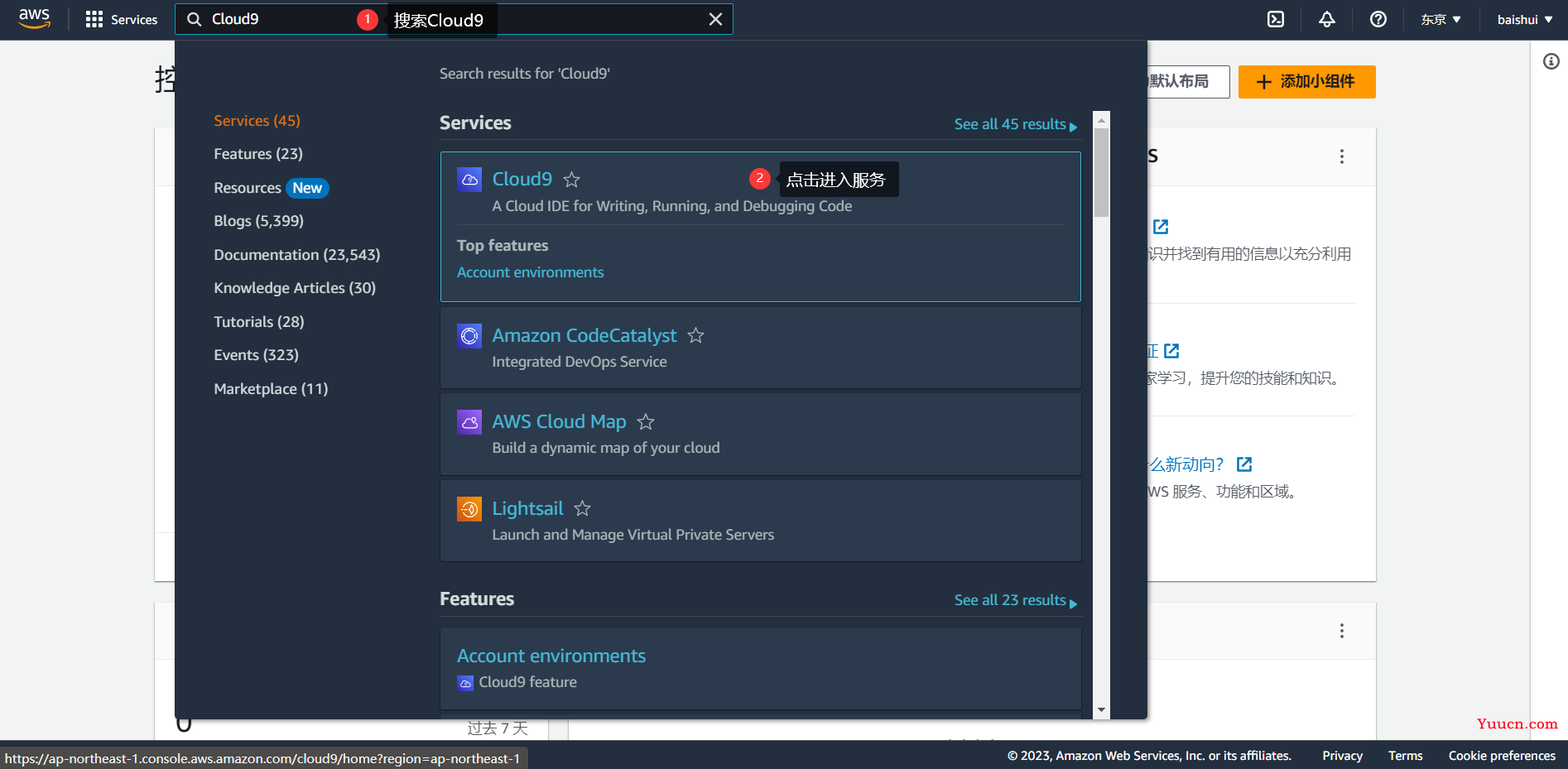Screen dimensions: 1568x769
Task: Favorite Amazon CodeCatalyst with the star
Action: tap(696, 336)
